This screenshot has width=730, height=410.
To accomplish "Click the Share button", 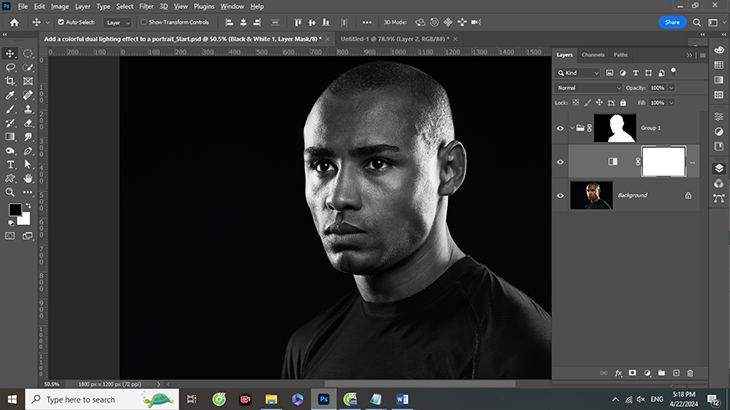I will 672,21.
